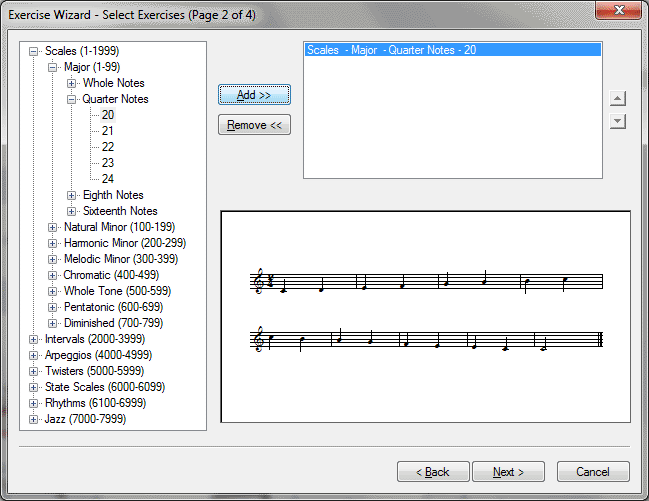Select Rhythms (6100-6999) label
Viewport: 649px width, 501px height.
click(x=95, y=403)
